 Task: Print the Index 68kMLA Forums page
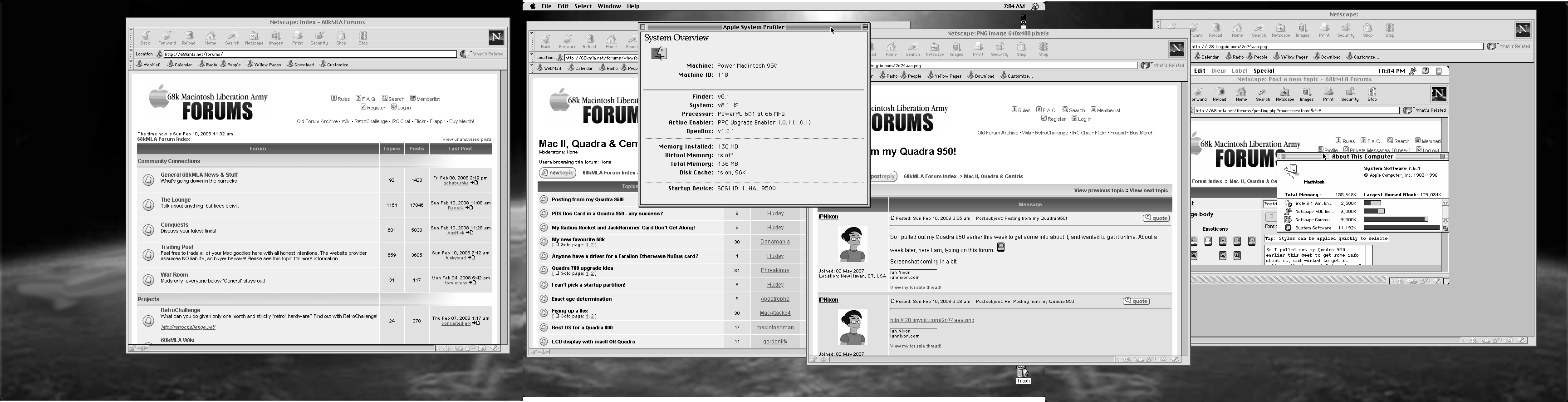298,38
